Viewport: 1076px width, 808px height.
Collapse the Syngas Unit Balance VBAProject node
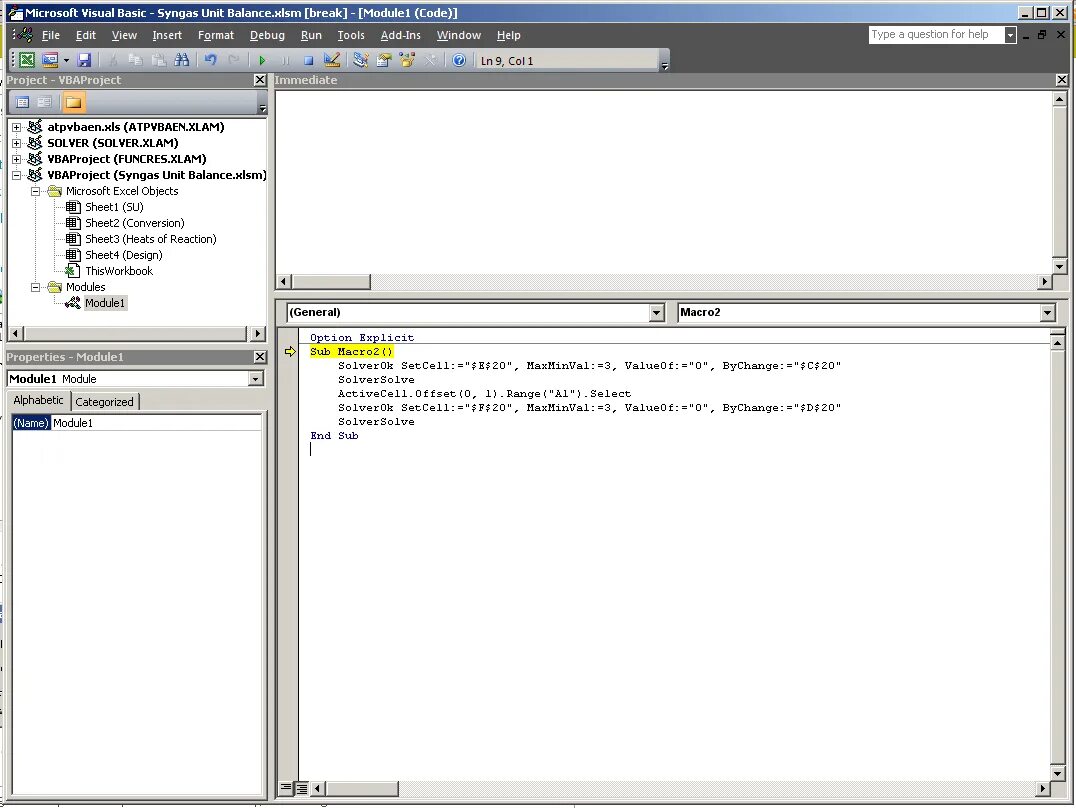(x=16, y=175)
